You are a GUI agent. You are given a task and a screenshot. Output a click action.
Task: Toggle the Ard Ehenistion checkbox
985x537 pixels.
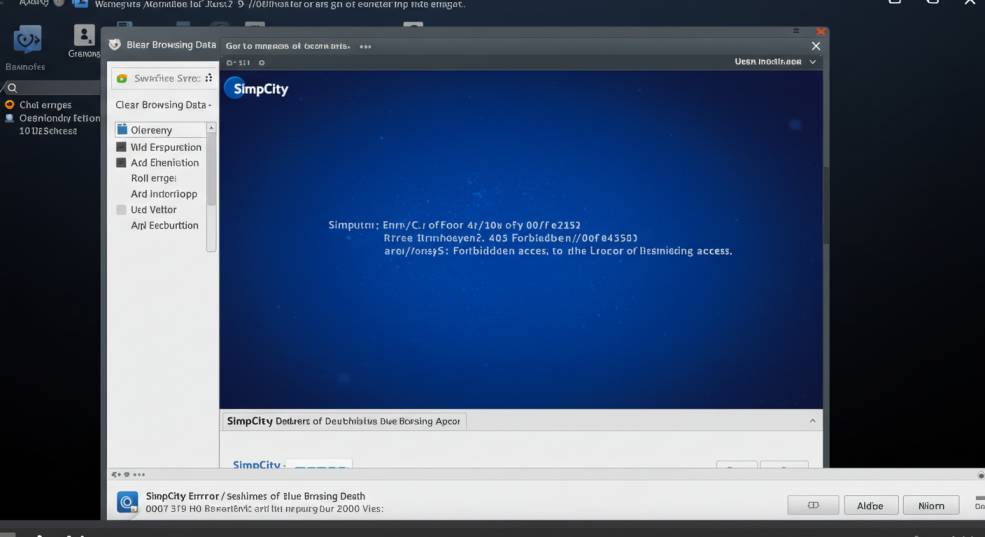121,162
